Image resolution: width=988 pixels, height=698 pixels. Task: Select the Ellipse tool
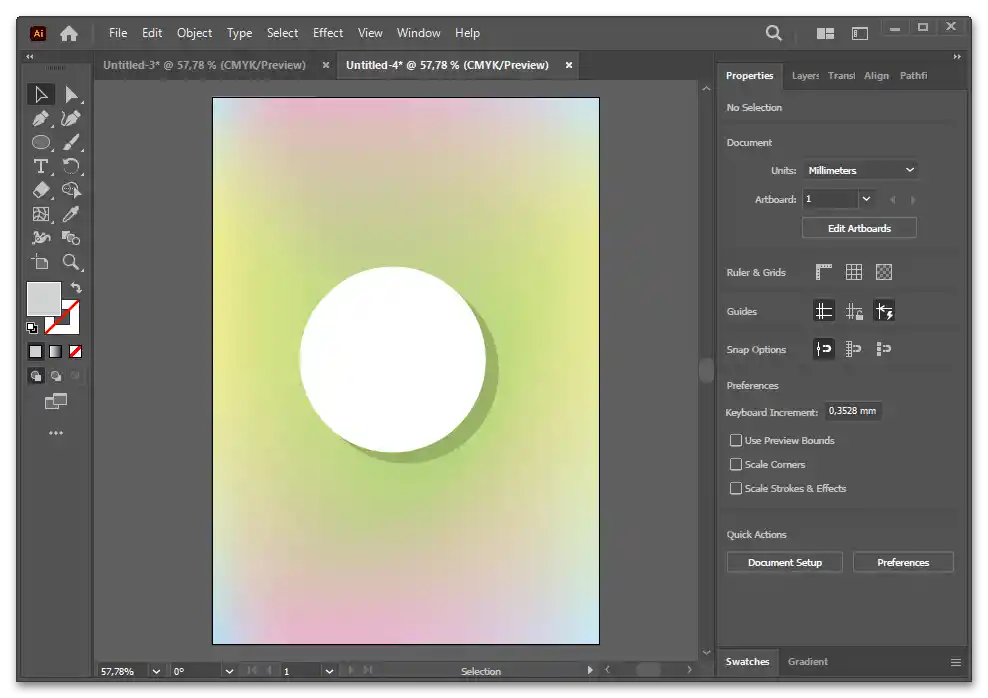[x=41, y=143]
